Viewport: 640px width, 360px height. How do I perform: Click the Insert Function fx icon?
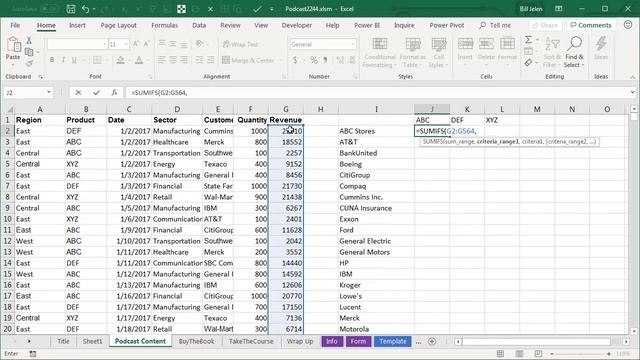[x=114, y=93]
